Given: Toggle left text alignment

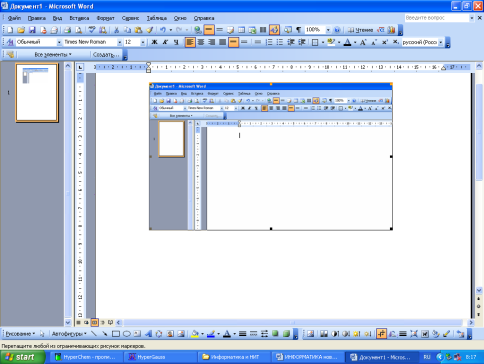Looking at the screenshot, I should click(190, 42).
